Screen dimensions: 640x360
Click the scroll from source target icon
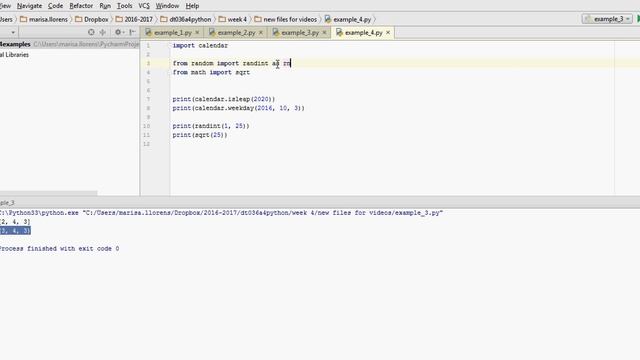coord(91,32)
